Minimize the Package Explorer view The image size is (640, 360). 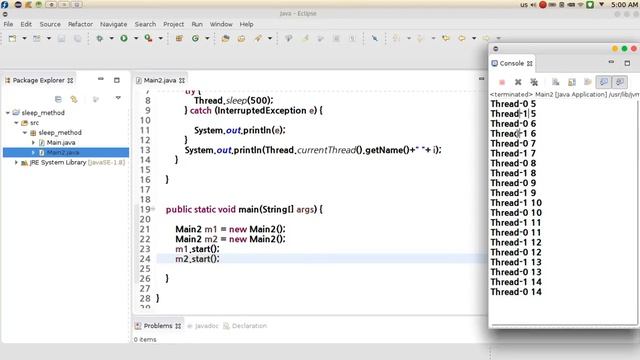point(100,79)
